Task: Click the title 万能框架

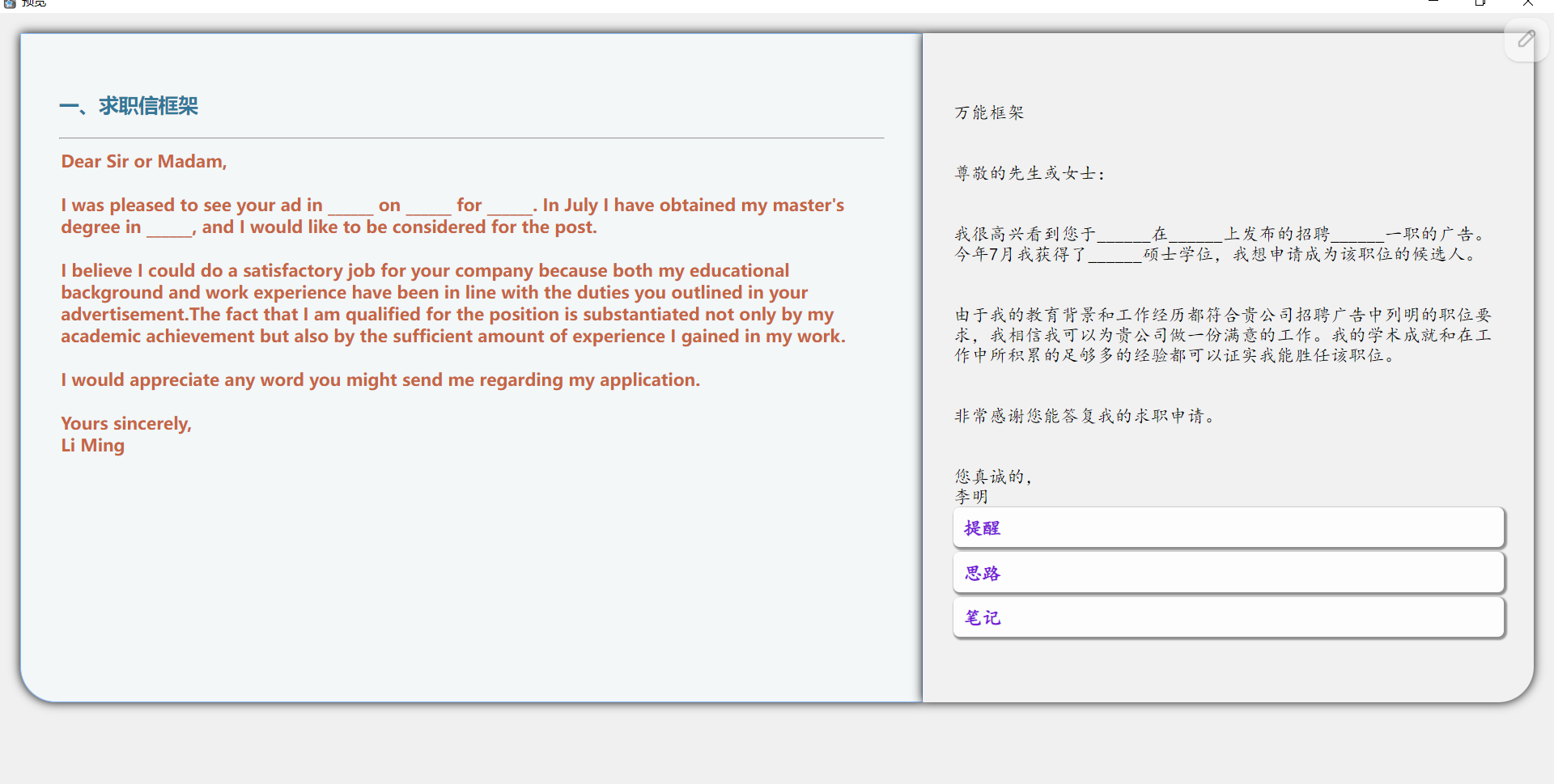Action: pyautogui.click(x=989, y=112)
